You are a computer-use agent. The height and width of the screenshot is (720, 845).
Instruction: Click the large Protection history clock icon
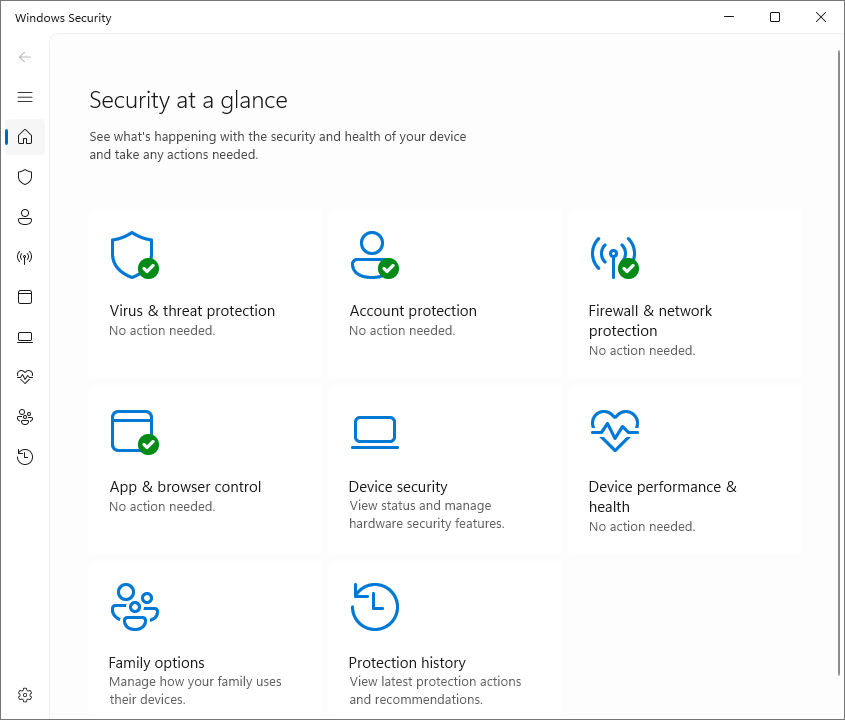click(x=375, y=607)
